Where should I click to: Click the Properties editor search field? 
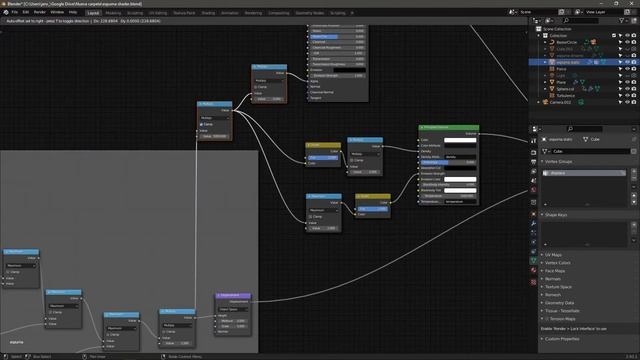click(584, 129)
